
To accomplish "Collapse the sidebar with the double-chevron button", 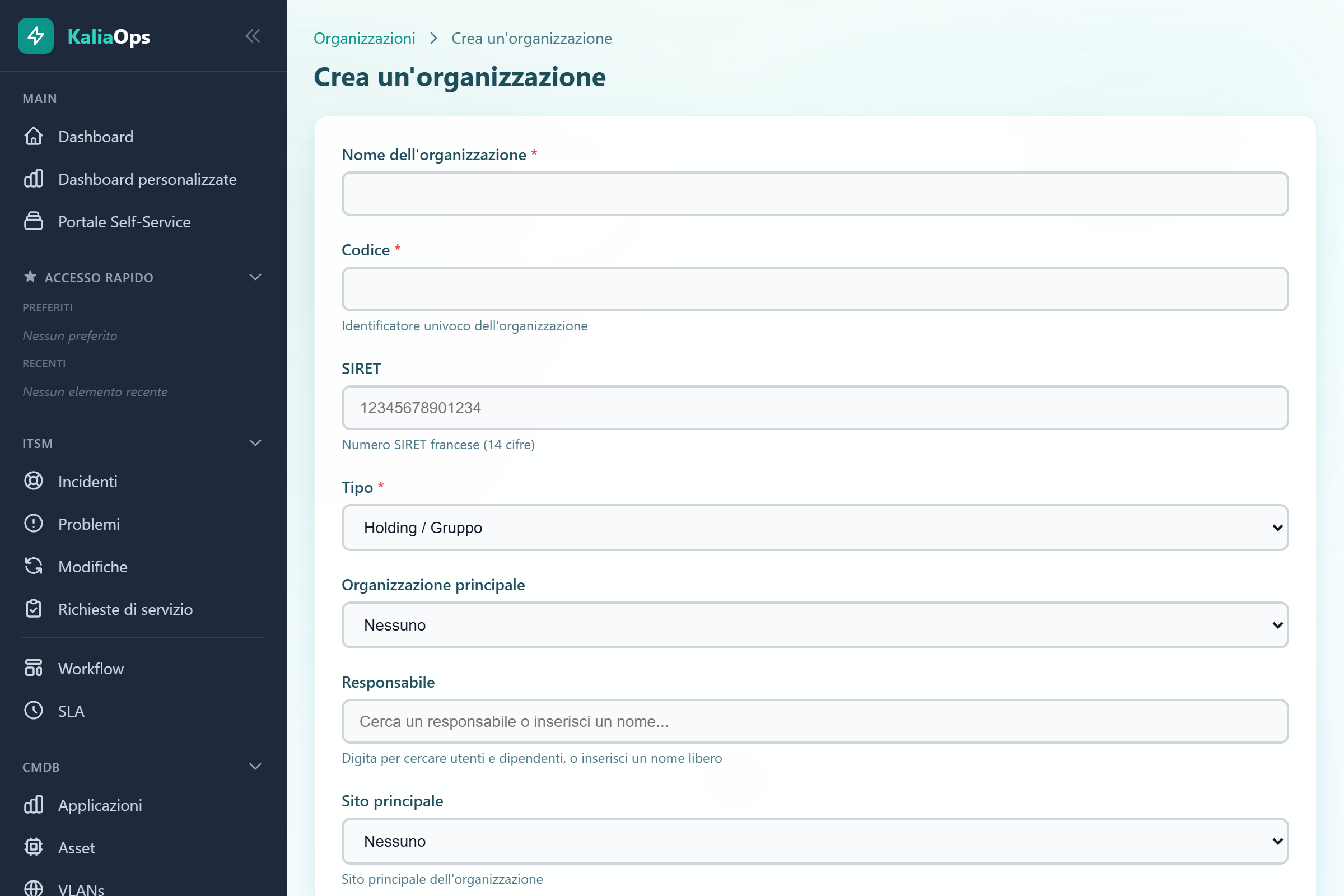I will tap(253, 35).
